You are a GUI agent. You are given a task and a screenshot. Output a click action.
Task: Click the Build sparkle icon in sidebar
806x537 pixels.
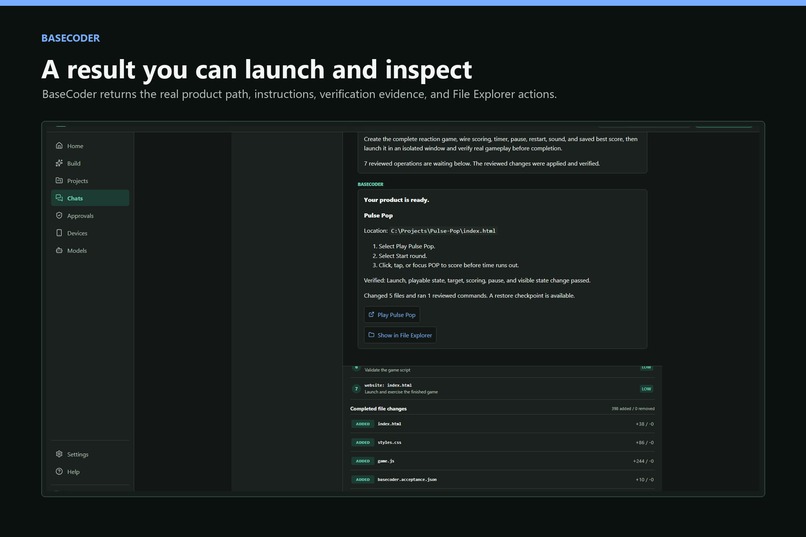click(59, 163)
